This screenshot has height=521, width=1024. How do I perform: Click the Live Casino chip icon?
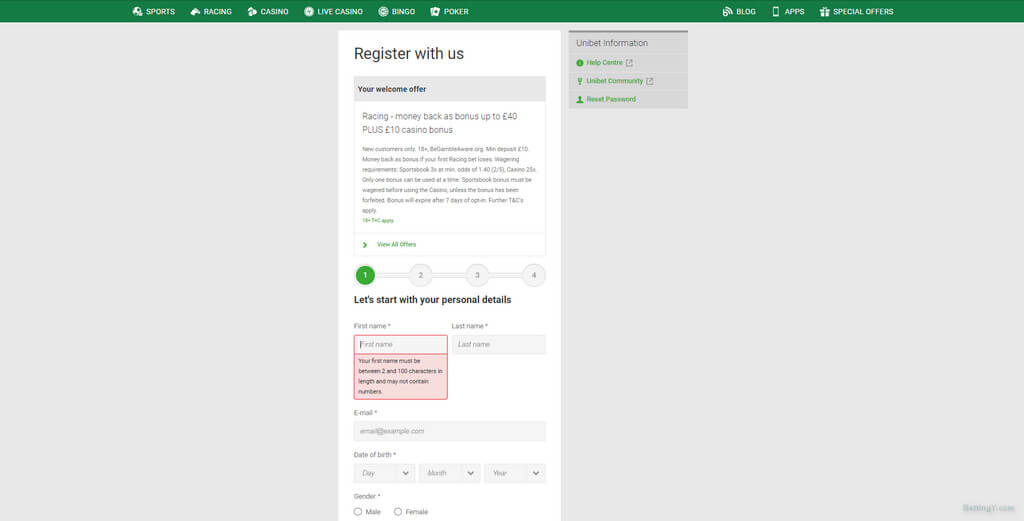point(309,11)
